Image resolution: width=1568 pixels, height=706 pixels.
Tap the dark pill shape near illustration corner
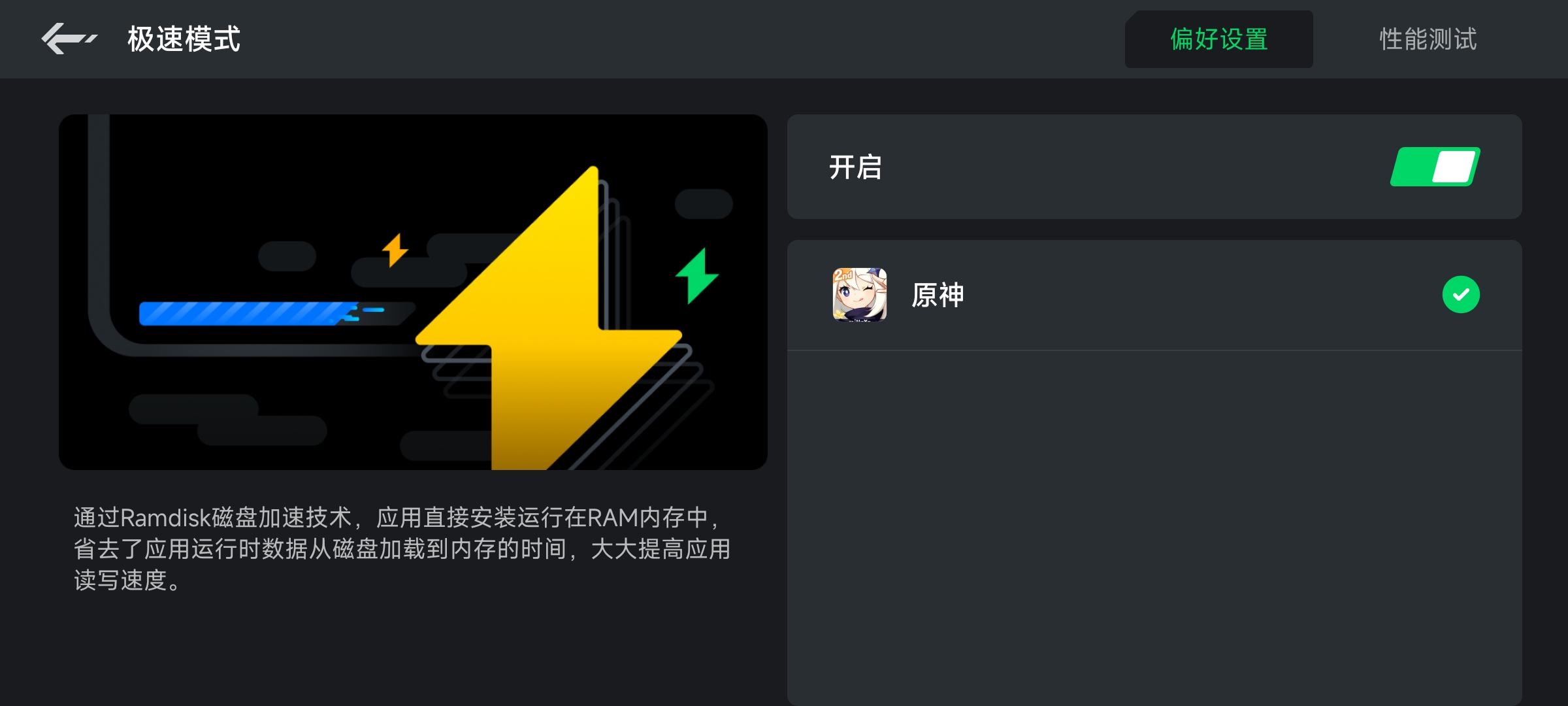click(x=704, y=204)
